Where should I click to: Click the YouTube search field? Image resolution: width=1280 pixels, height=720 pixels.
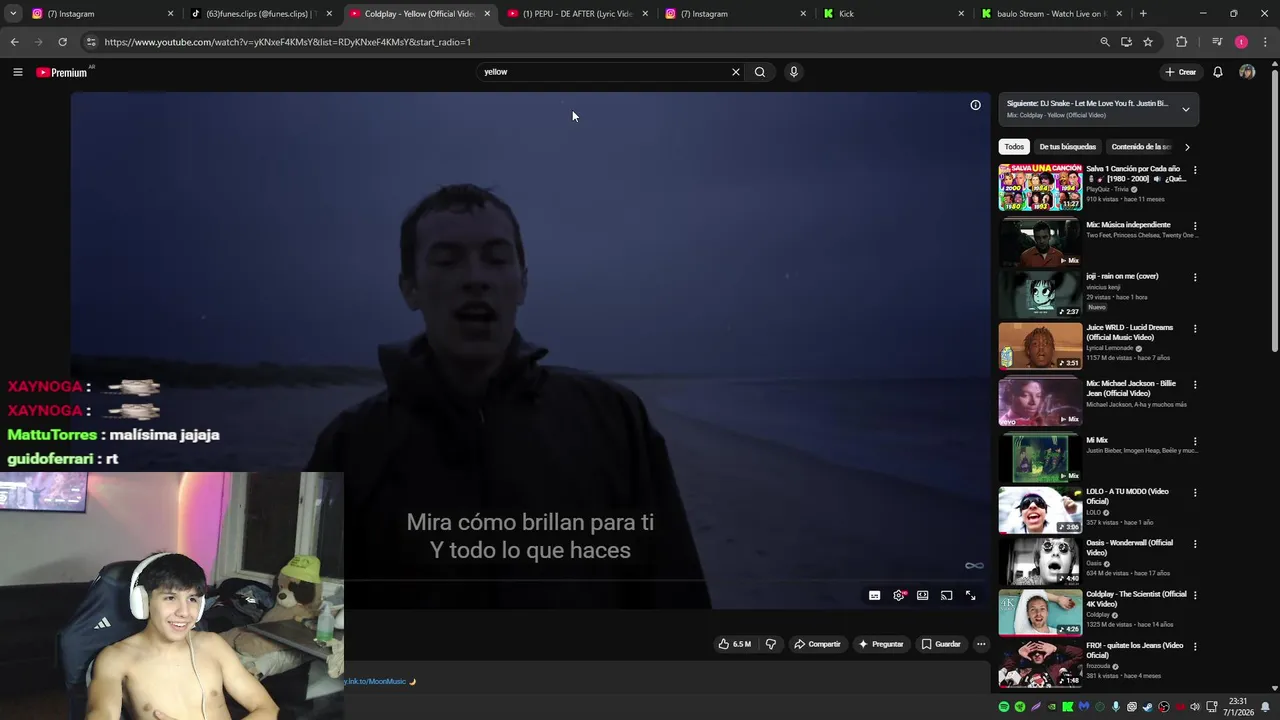click(x=605, y=72)
